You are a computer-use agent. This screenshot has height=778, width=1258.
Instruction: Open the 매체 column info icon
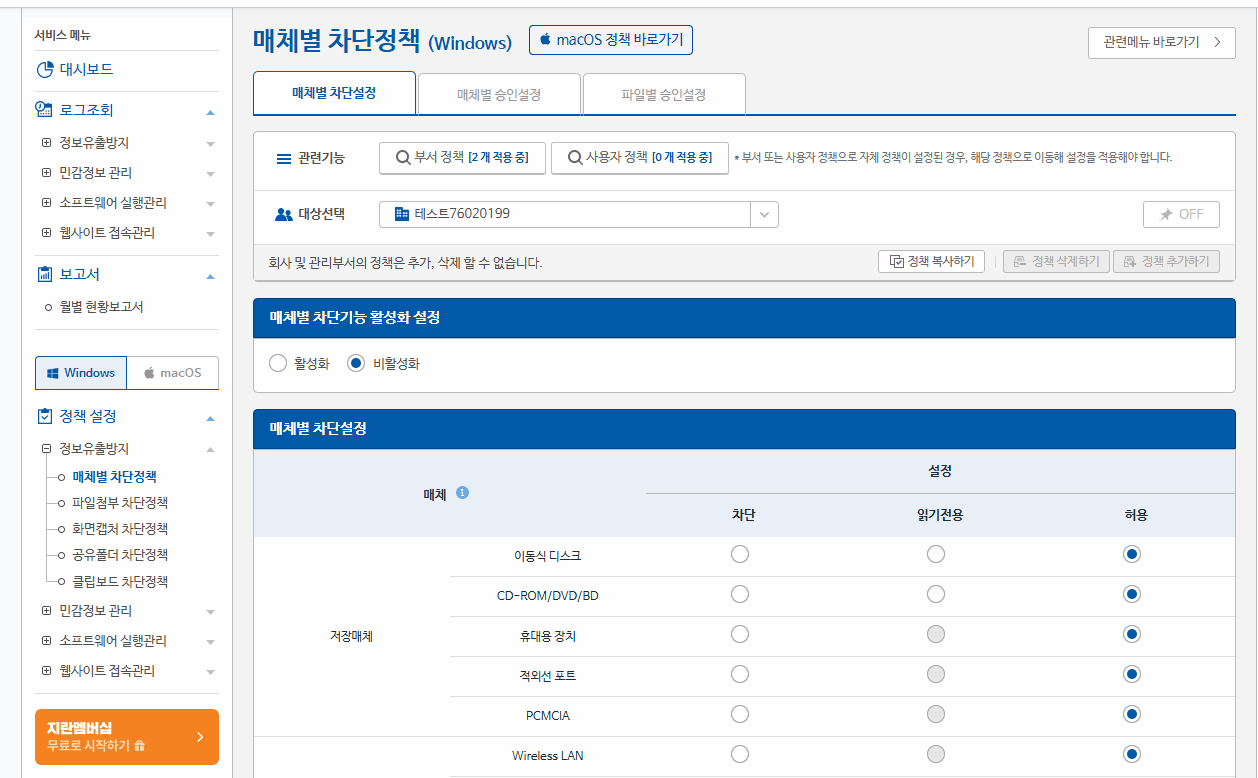click(461, 492)
